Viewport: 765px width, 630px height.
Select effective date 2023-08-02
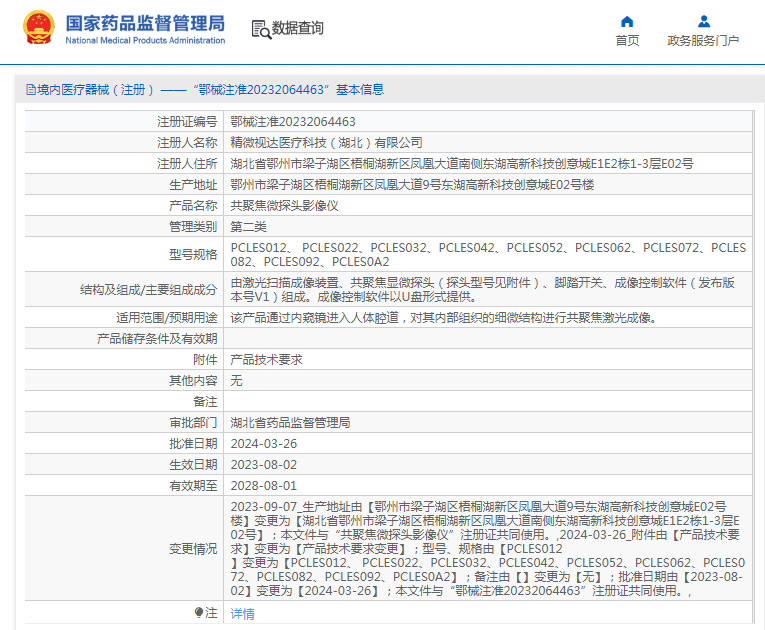coord(263,464)
